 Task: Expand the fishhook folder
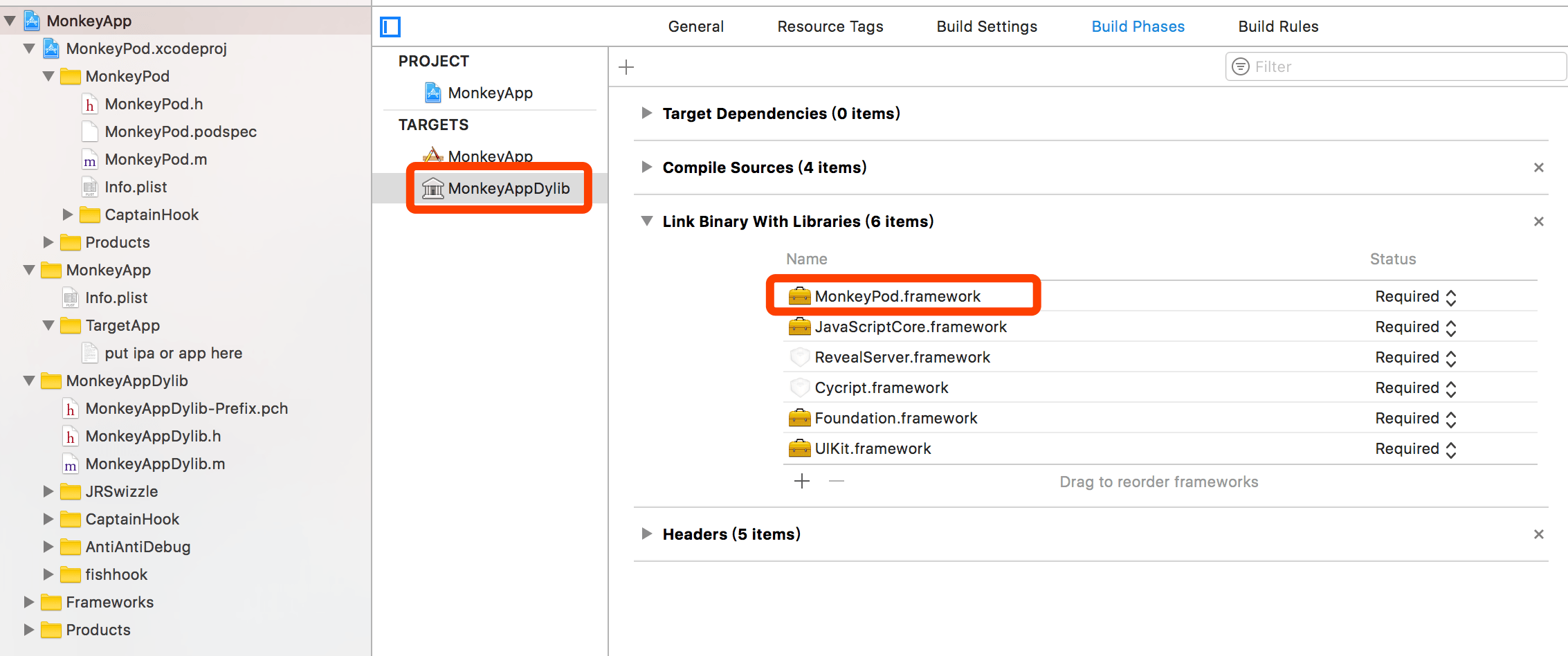tap(48, 574)
